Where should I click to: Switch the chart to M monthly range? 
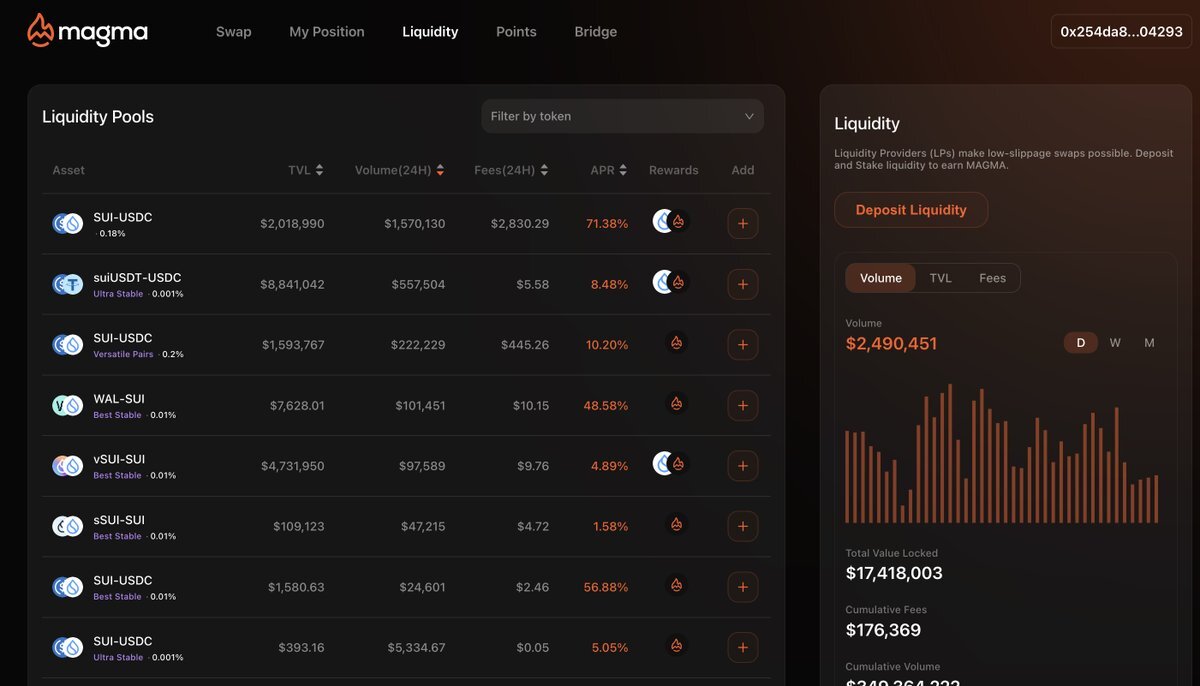(1149, 343)
